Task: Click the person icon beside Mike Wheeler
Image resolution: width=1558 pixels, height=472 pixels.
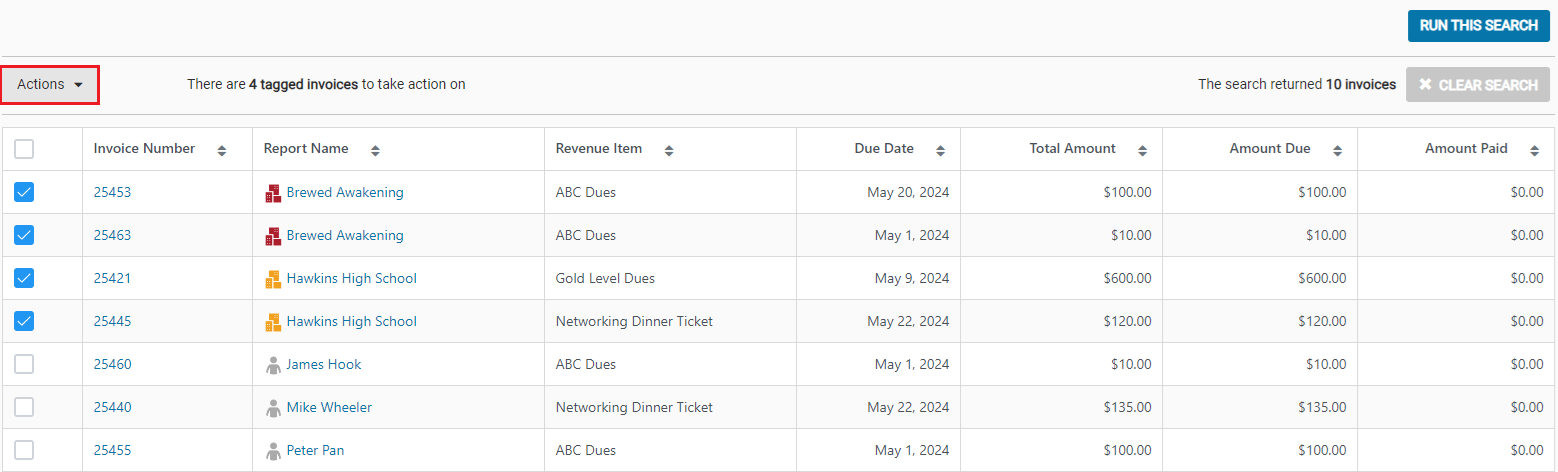Action: pos(273,408)
